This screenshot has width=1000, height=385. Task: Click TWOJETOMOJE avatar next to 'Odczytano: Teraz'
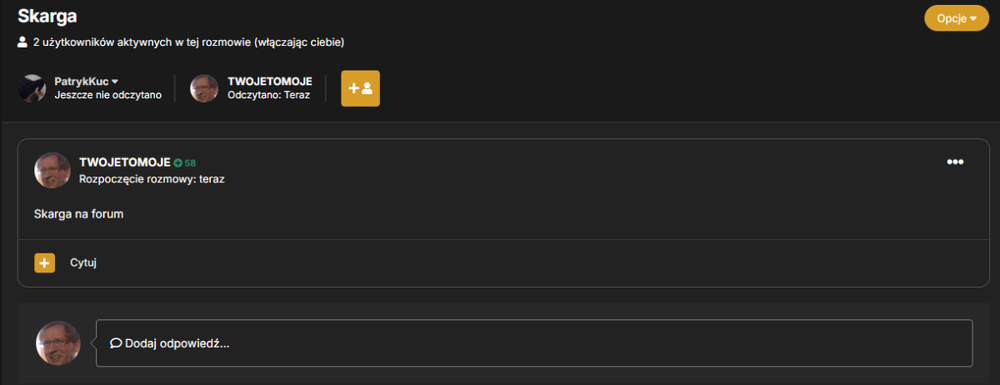coord(204,88)
